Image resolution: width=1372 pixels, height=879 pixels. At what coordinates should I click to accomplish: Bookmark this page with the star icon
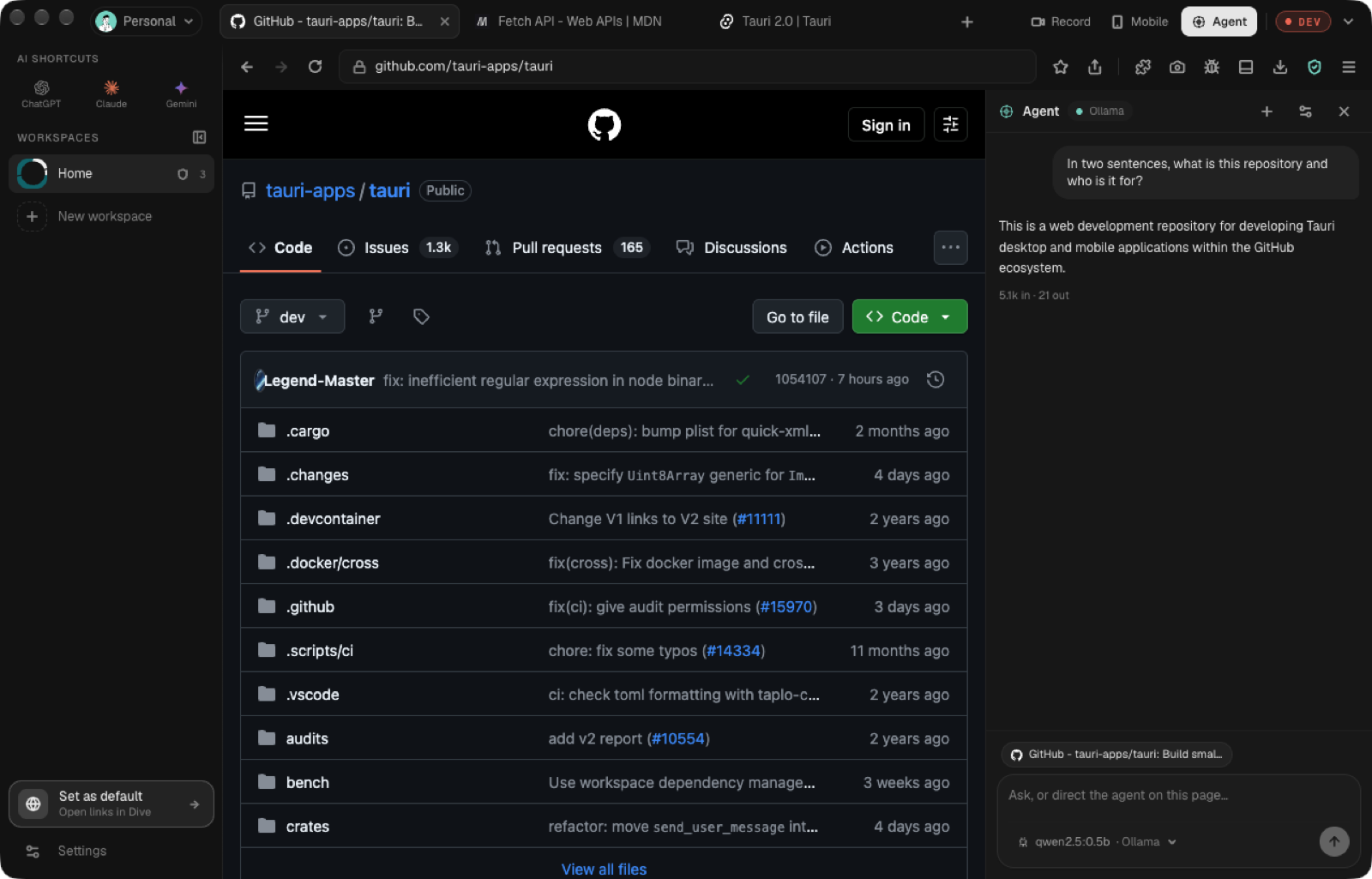click(x=1061, y=67)
